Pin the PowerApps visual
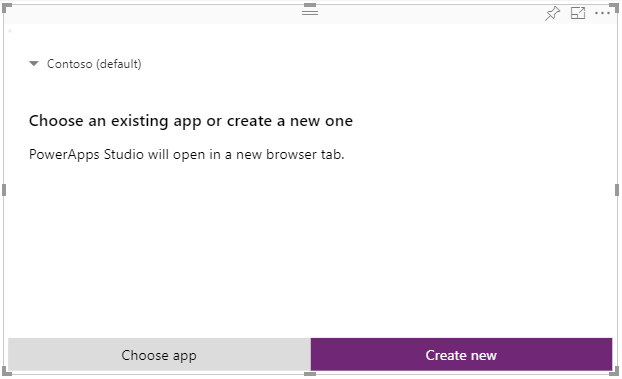This screenshot has height=379, width=622. point(552,13)
